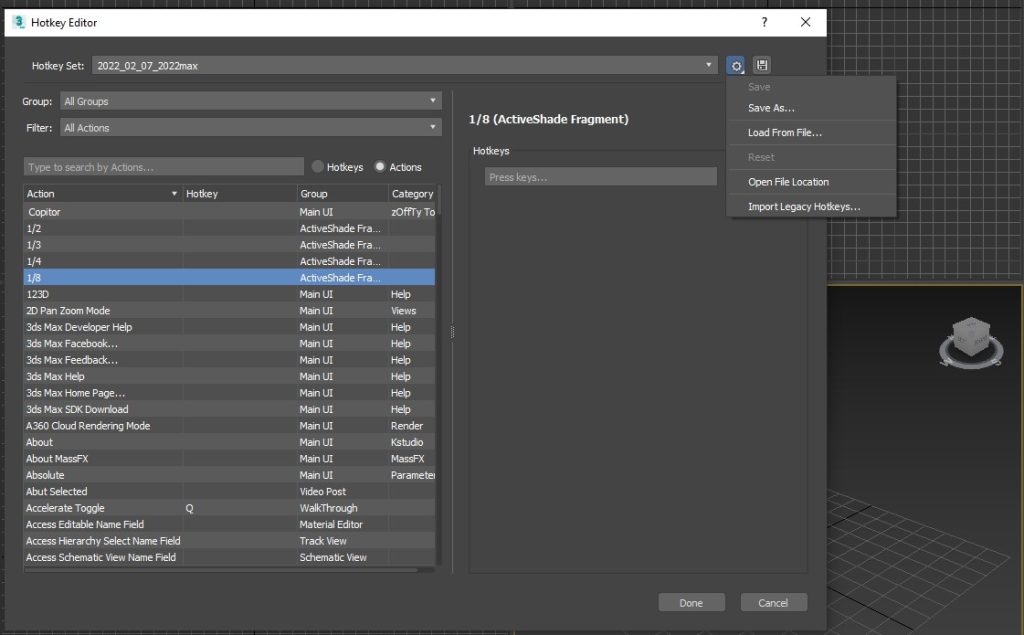The width and height of the screenshot is (1024, 635).
Task: Select Access Hierarchy Select Name Field row
Action: (229, 540)
